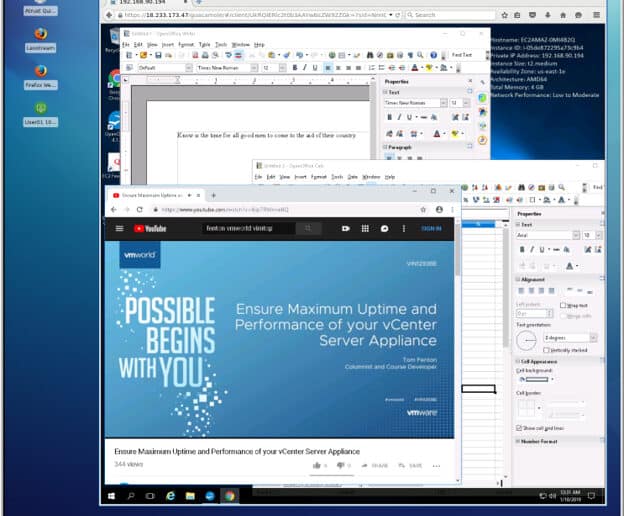Click the Save icon in Writer toolbar
This screenshot has height=516, width=624.
[x=158, y=55]
